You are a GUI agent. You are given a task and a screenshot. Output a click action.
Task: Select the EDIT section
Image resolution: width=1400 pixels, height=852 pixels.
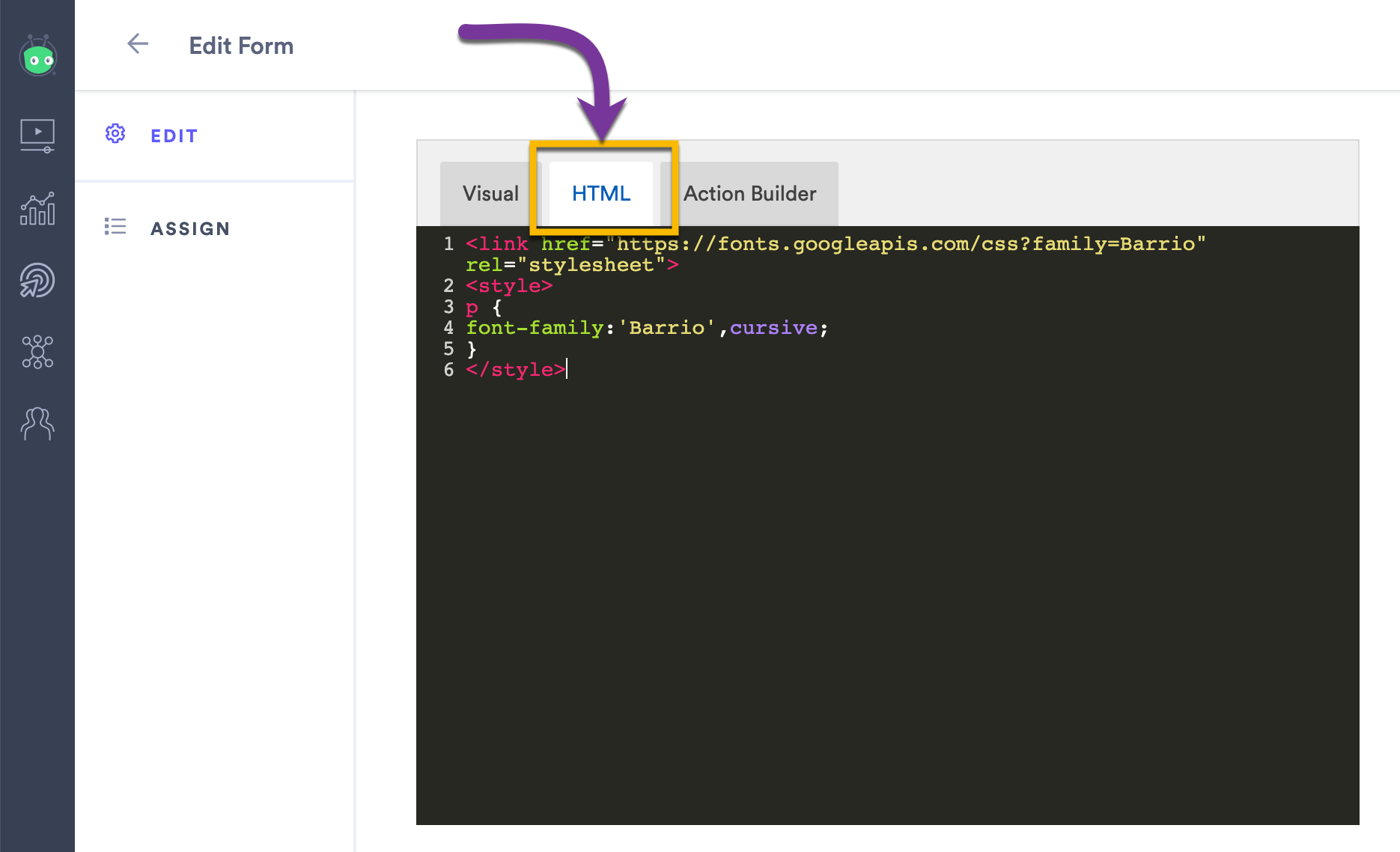[215, 136]
